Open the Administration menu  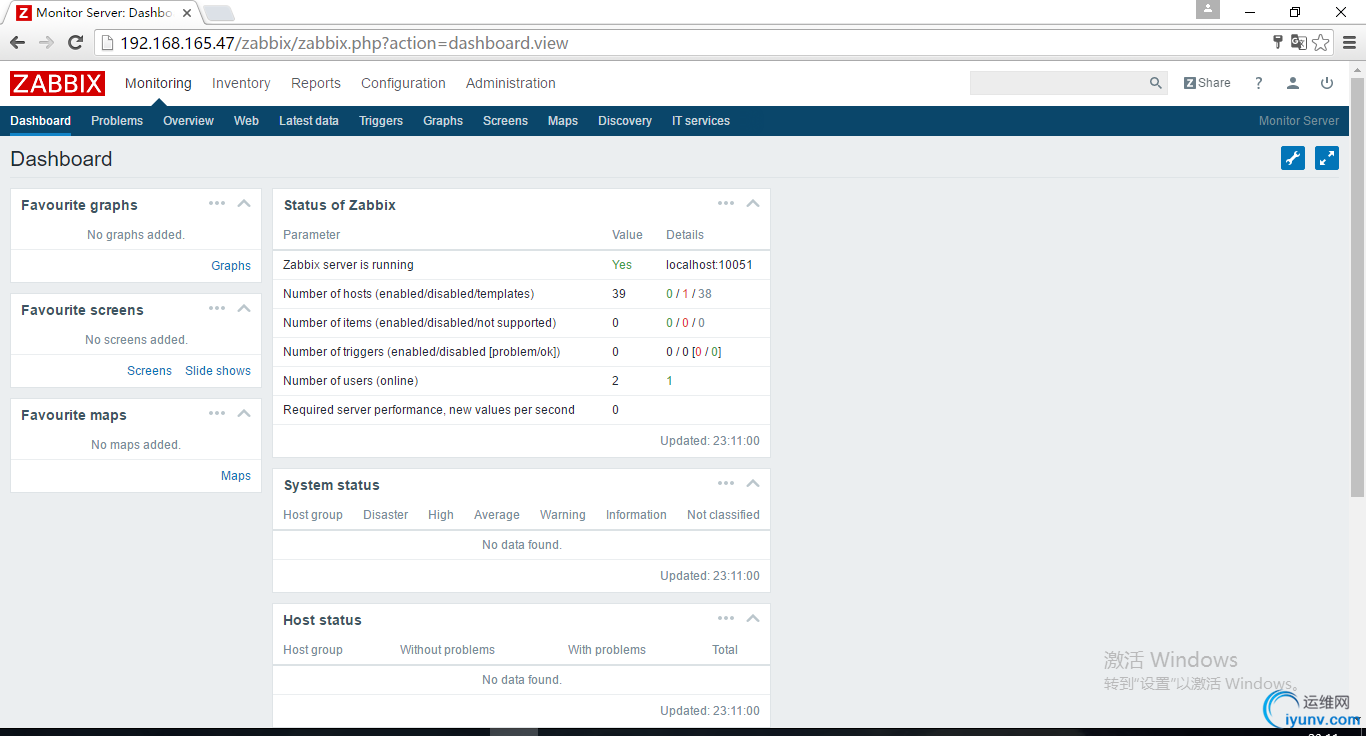[x=511, y=83]
